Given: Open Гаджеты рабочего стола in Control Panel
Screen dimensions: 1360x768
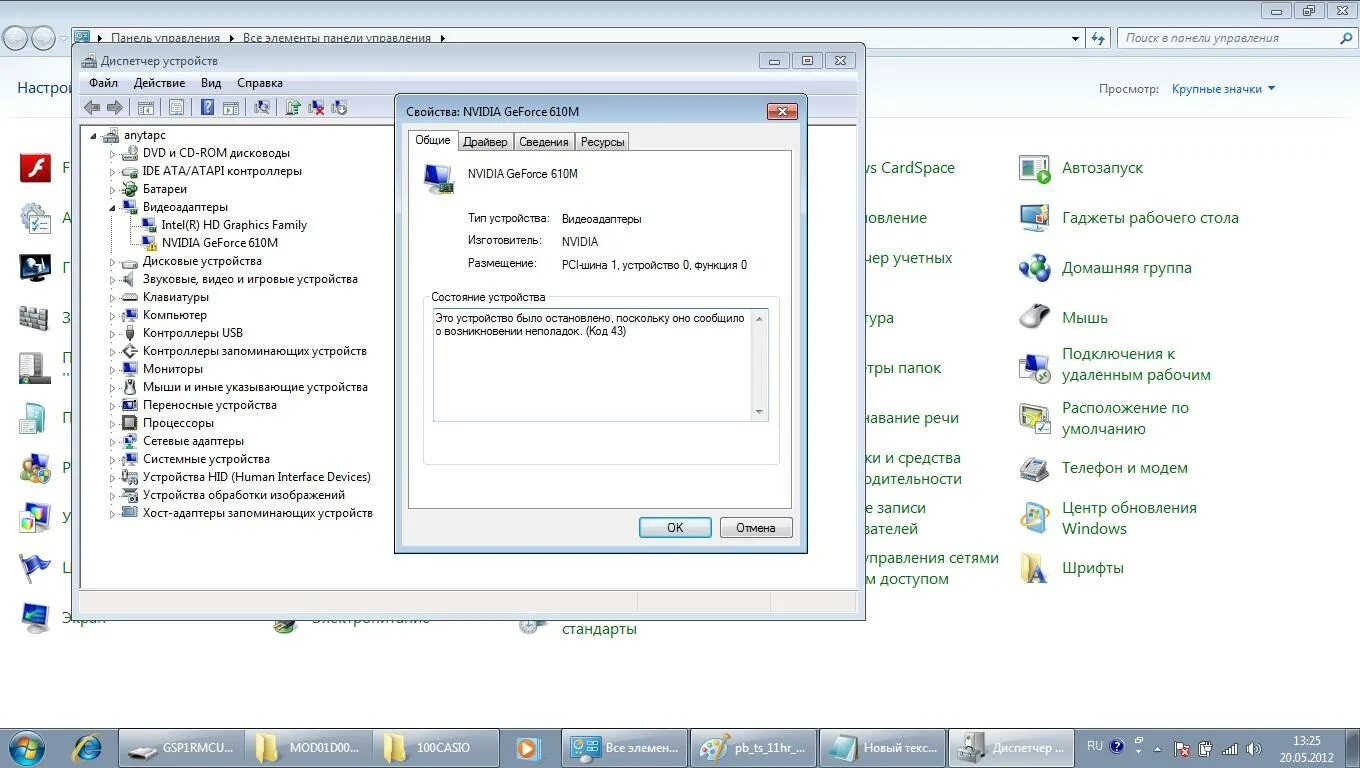Looking at the screenshot, I should [x=1129, y=218].
